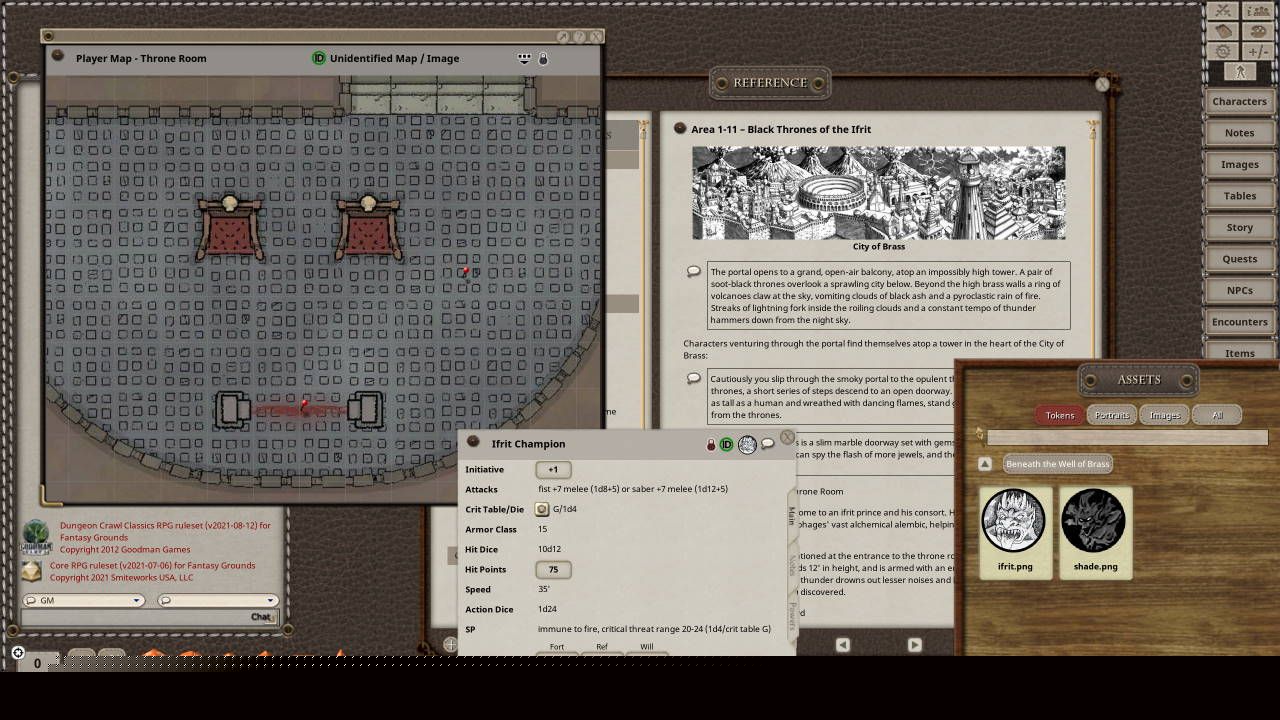1280x720 pixels.
Task: Click the modifier box showing 0
Action: 38,663
